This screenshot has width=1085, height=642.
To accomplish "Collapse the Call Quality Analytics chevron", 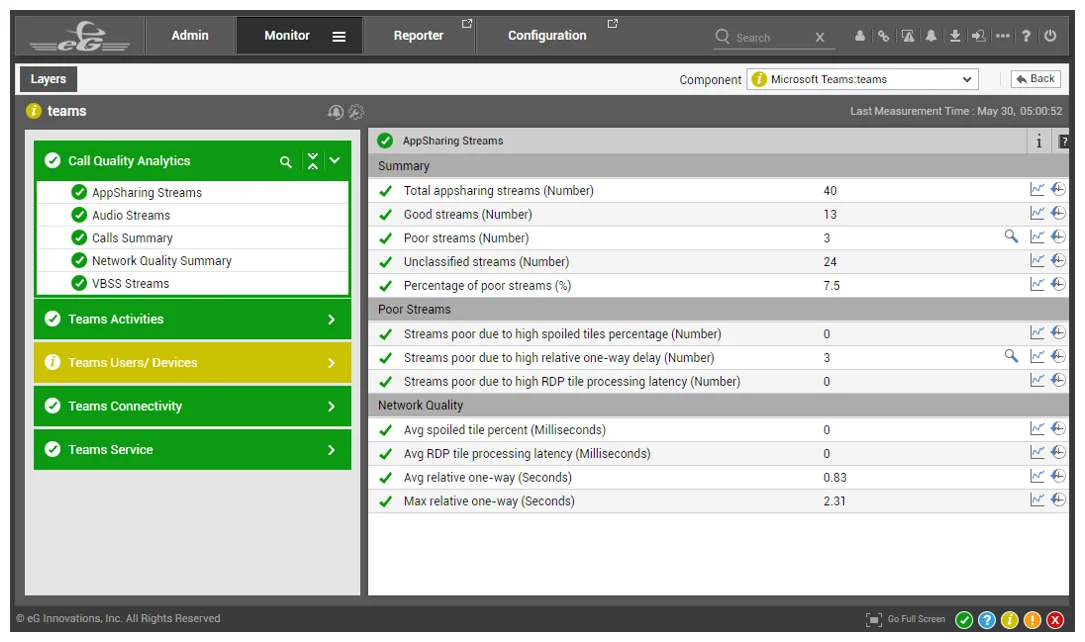I will (x=335, y=160).
